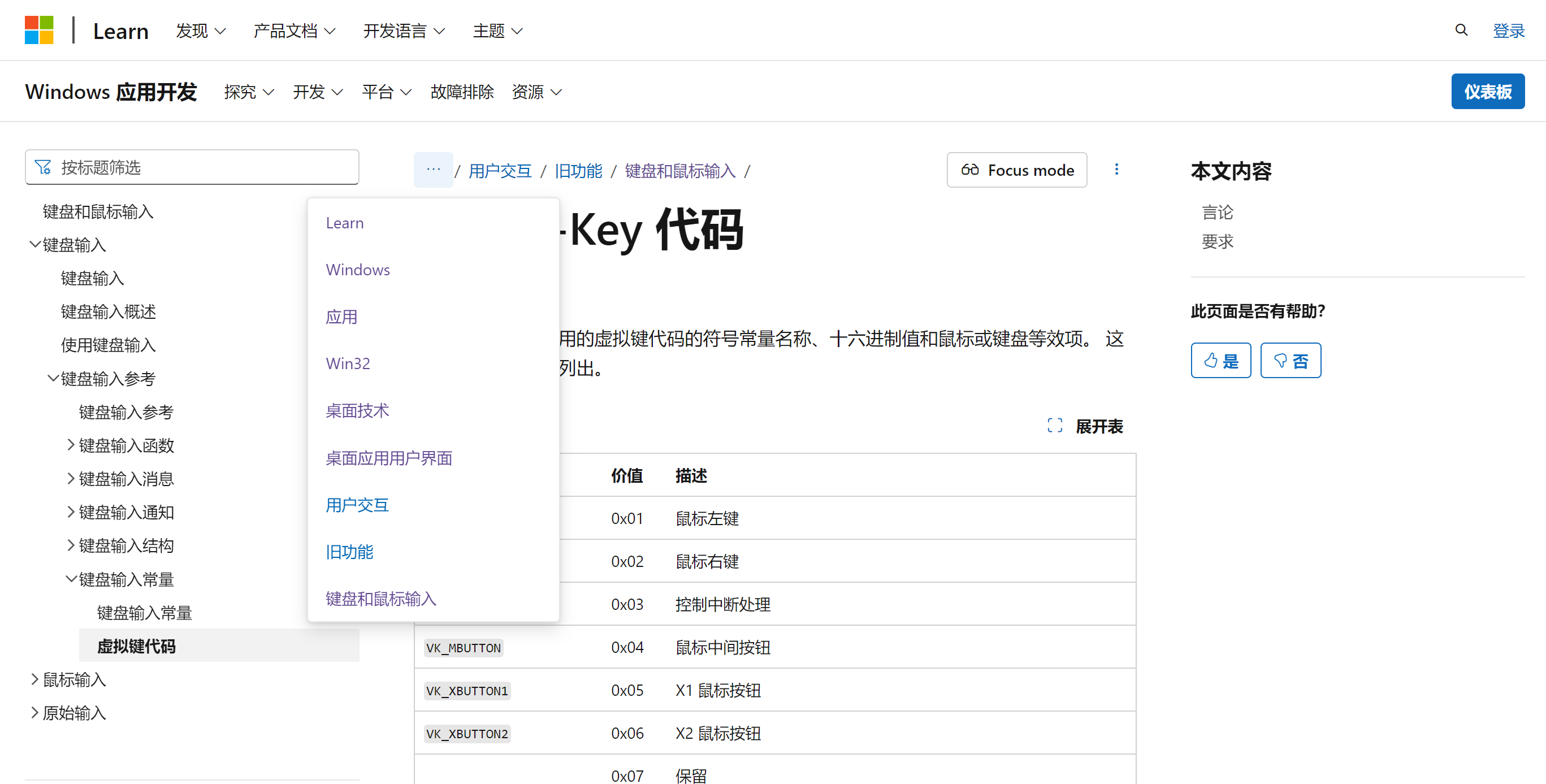This screenshot has width=1546, height=784.
Task: Choose 键盘和鼠标输入 in breadcrumb dropdown
Action: click(x=381, y=599)
